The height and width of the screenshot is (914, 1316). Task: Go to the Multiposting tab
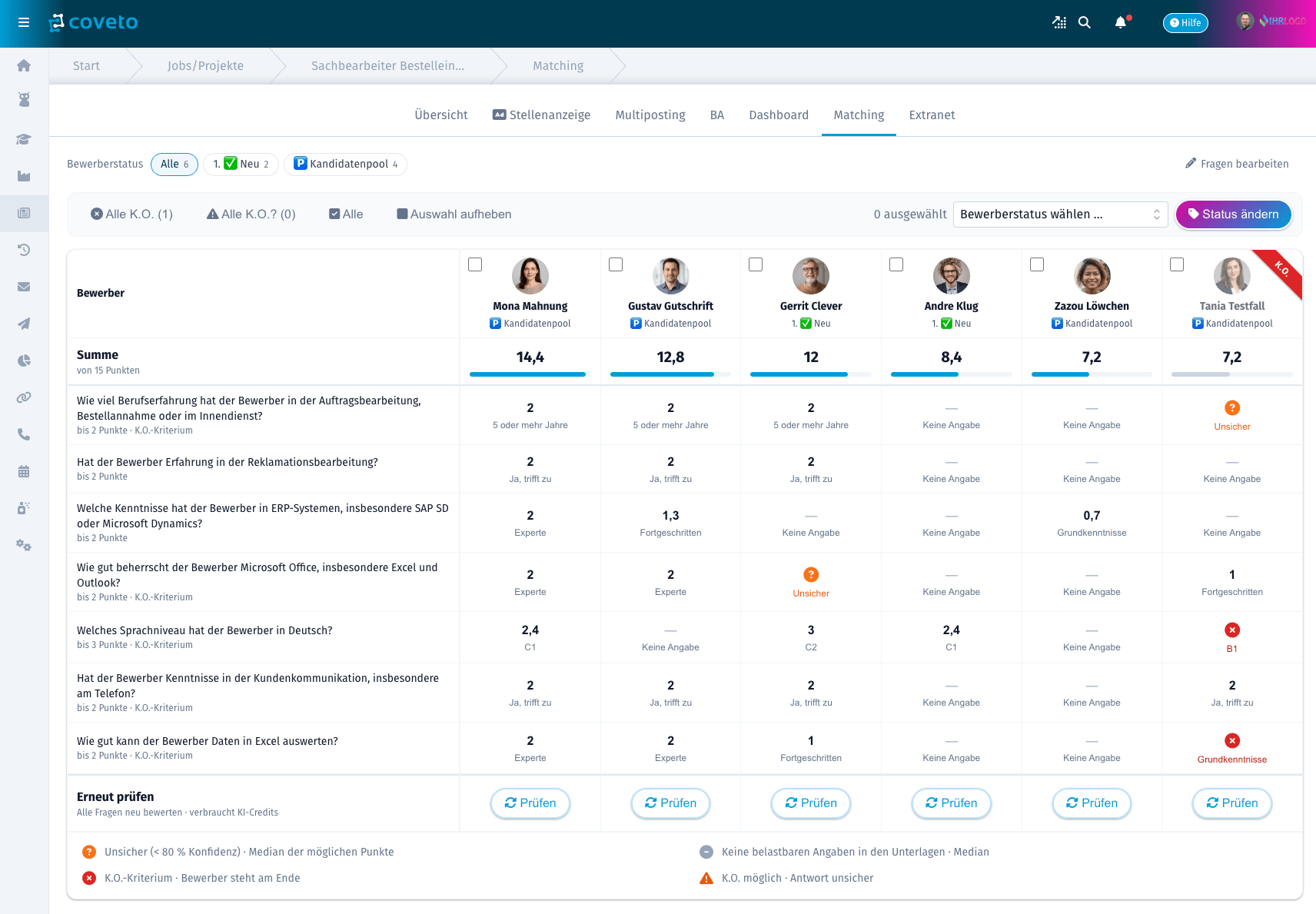point(650,115)
